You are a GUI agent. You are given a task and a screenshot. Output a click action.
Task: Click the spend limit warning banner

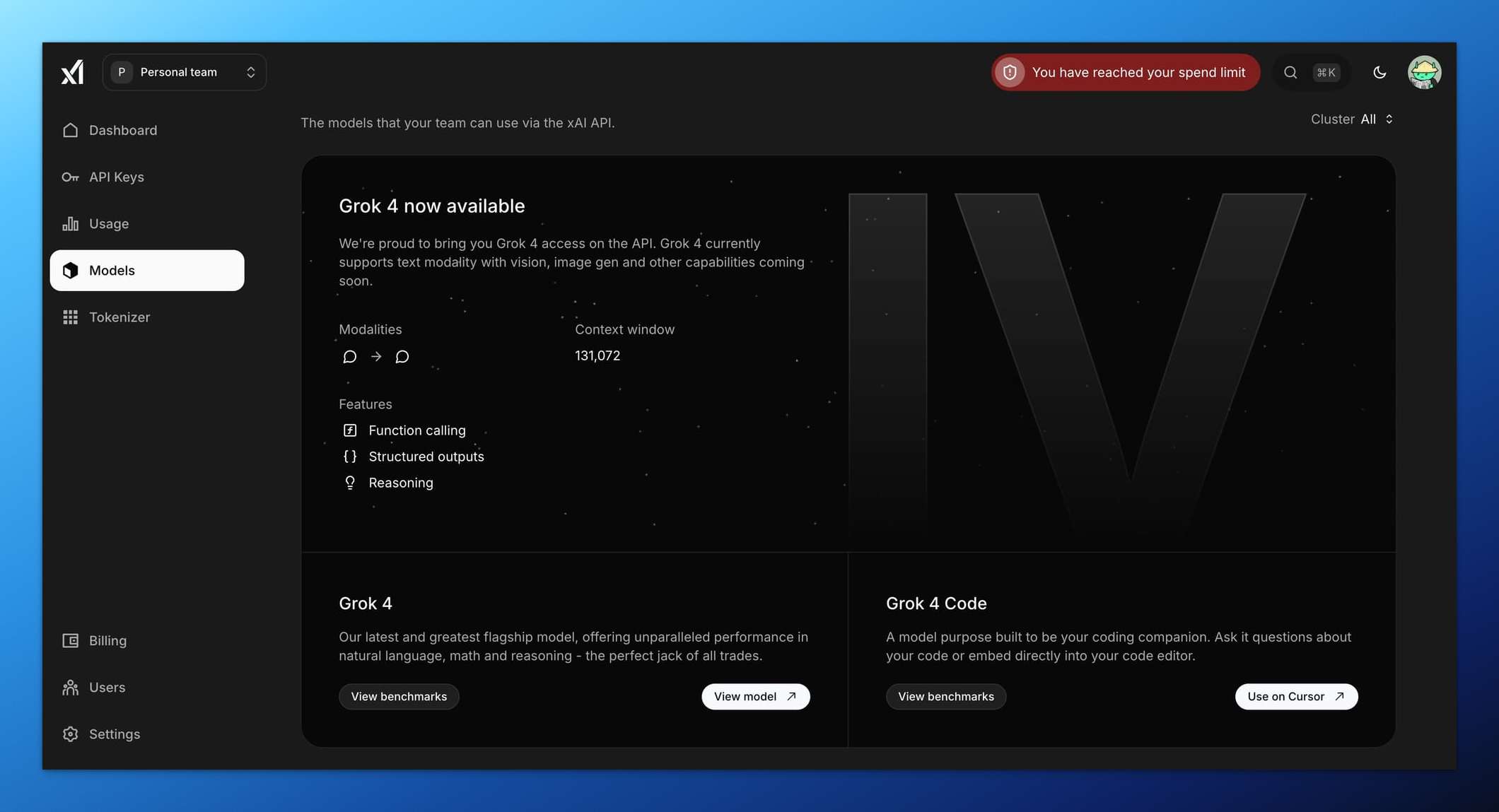1138,72
